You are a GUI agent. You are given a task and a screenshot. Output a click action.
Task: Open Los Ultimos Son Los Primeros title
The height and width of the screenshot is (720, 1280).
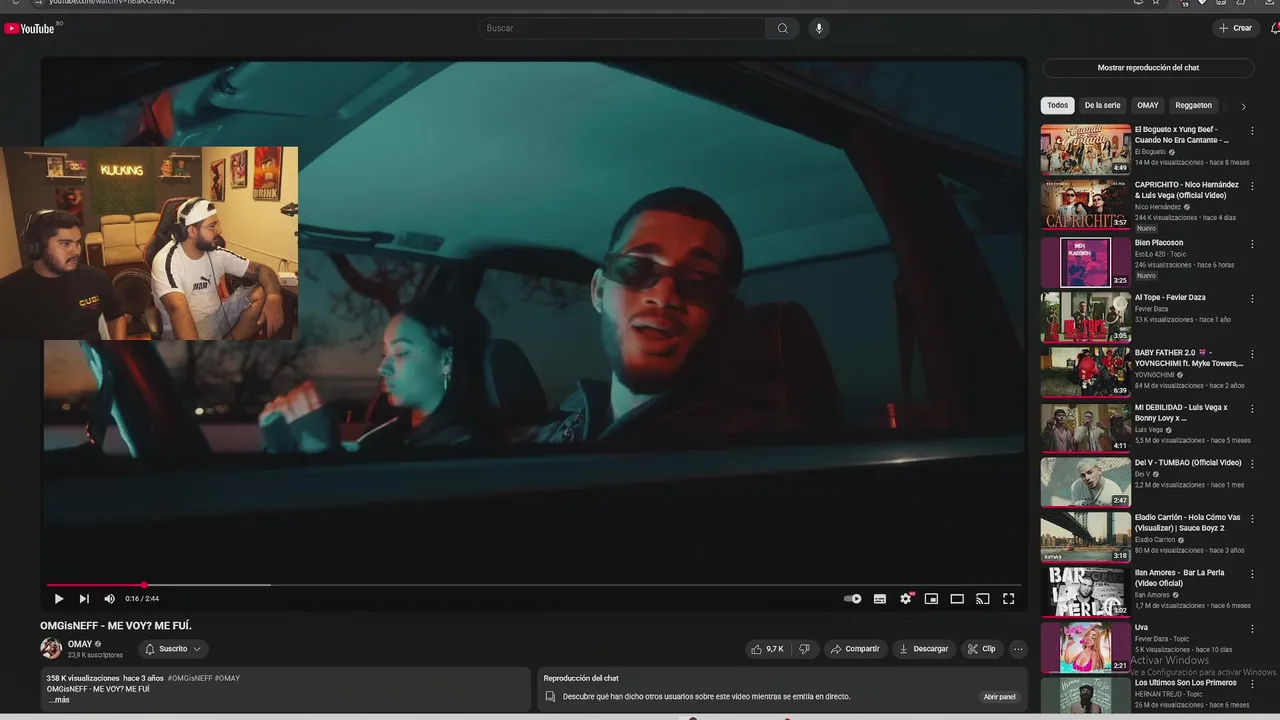(1186, 682)
